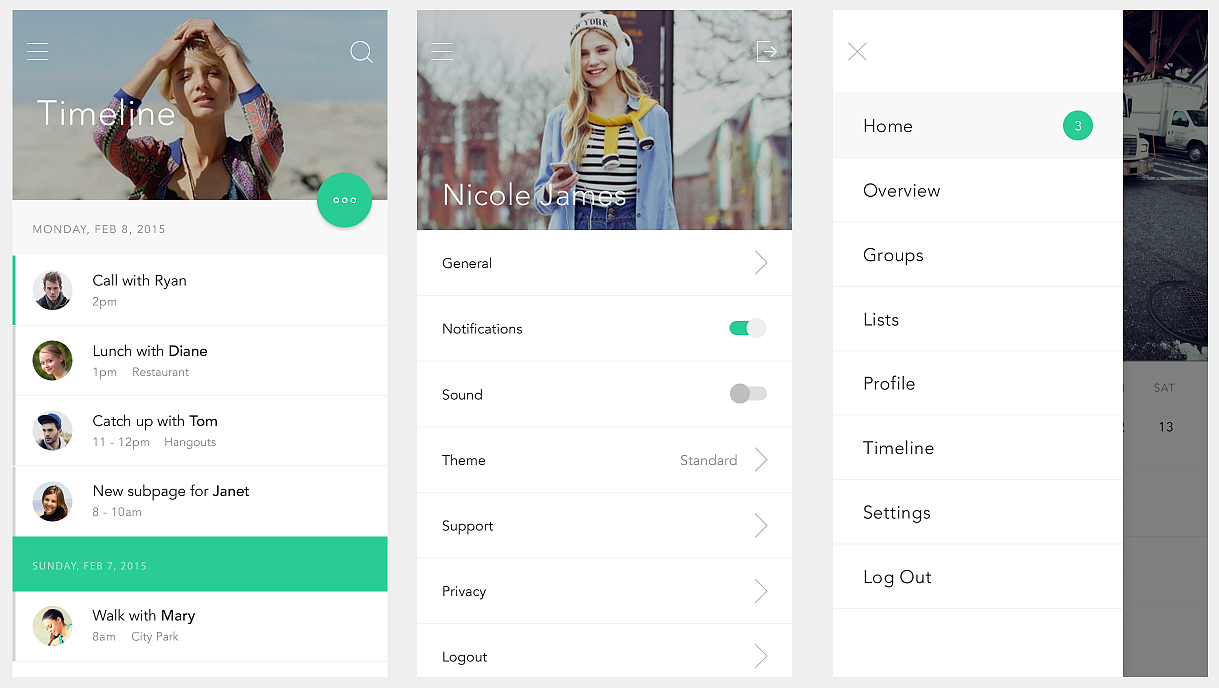Tap the green three-dots action button
This screenshot has width=1219, height=688.
pos(345,200)
